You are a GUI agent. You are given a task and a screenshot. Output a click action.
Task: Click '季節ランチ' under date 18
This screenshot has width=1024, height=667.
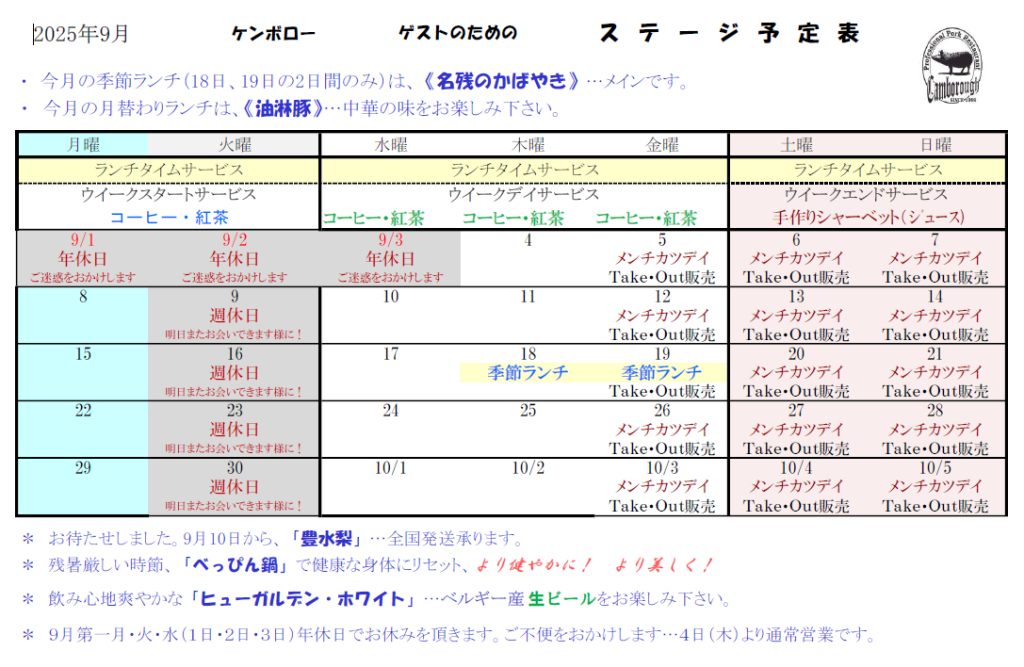pos(528,372)
